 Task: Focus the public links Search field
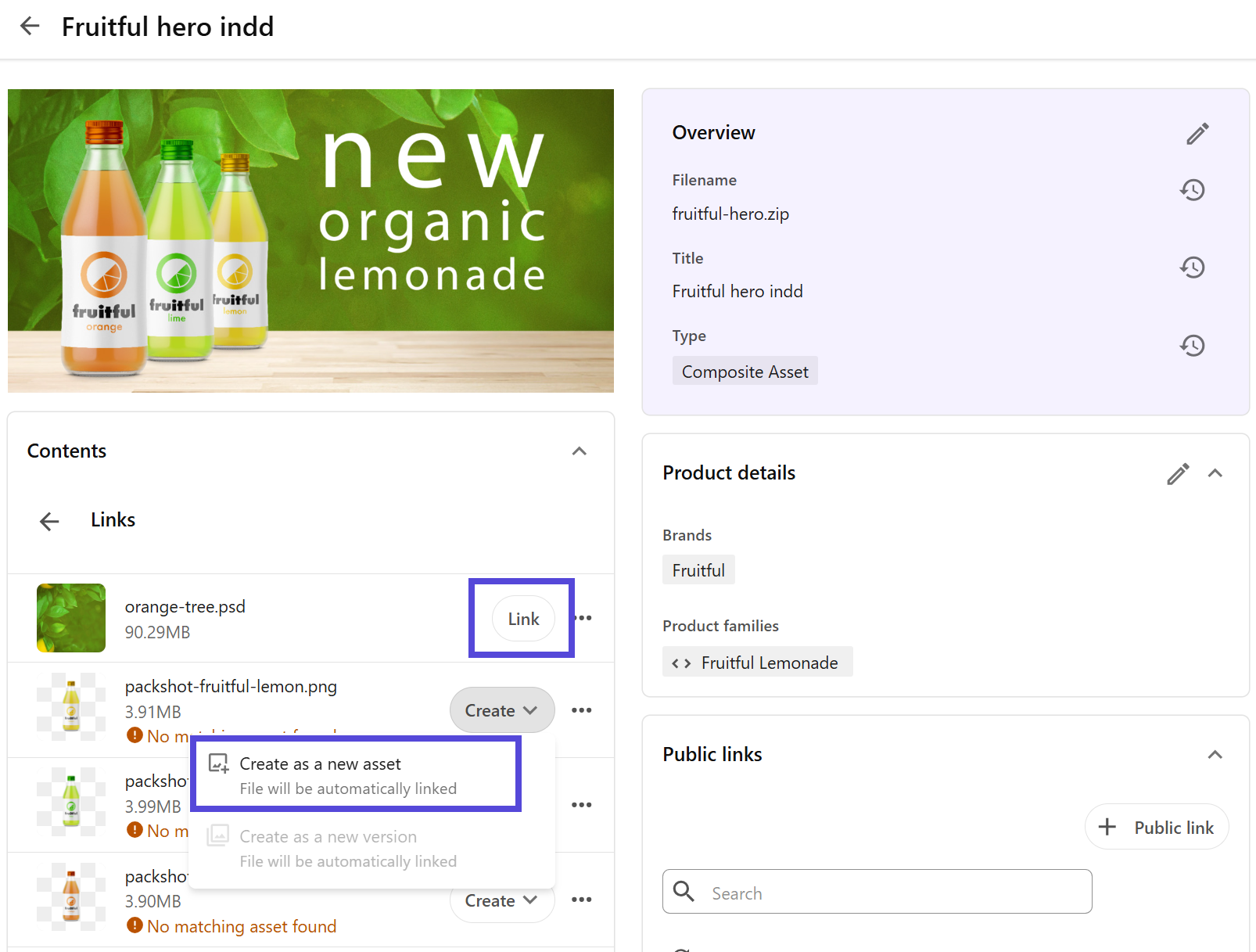click(877, 892)
